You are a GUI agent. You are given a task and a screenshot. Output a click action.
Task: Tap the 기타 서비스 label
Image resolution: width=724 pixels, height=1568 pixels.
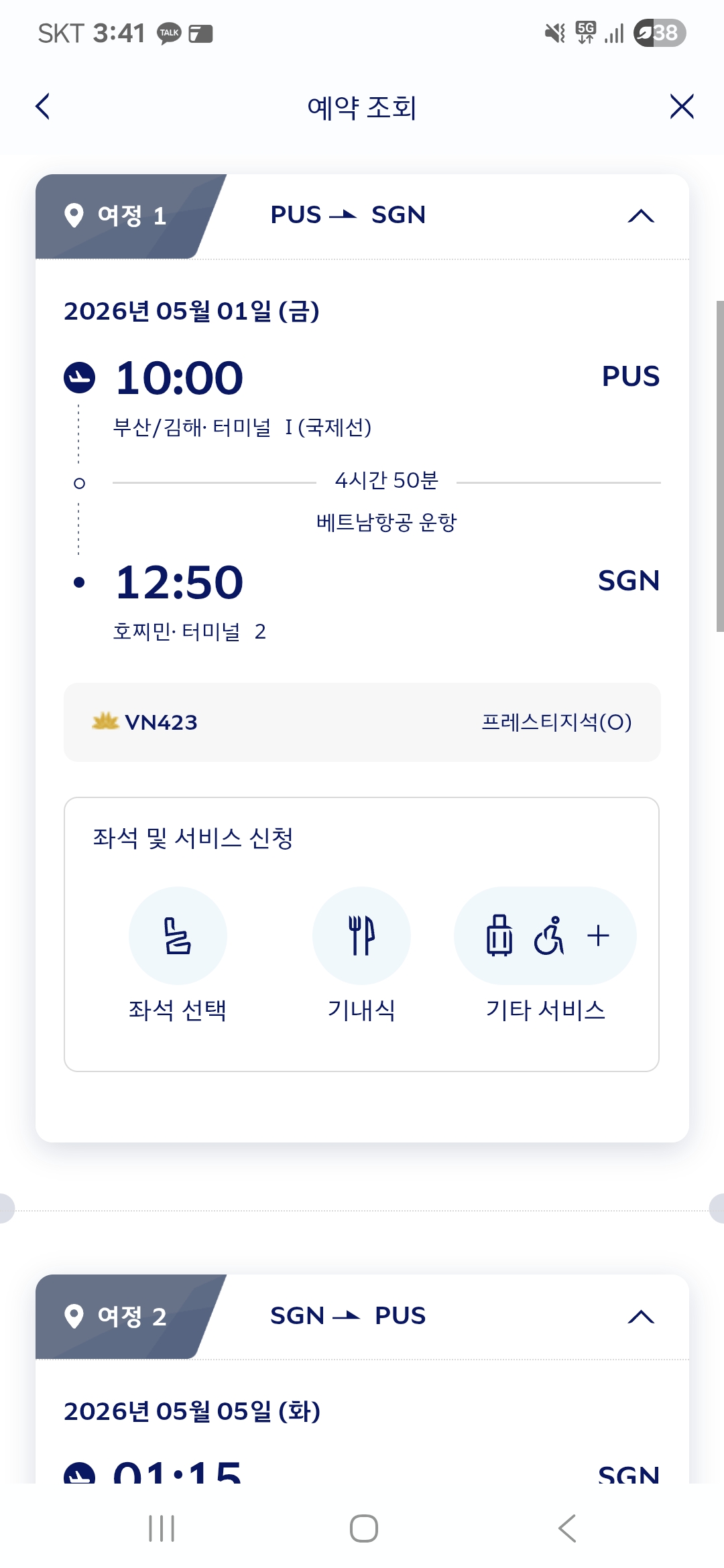(545, 1010)
